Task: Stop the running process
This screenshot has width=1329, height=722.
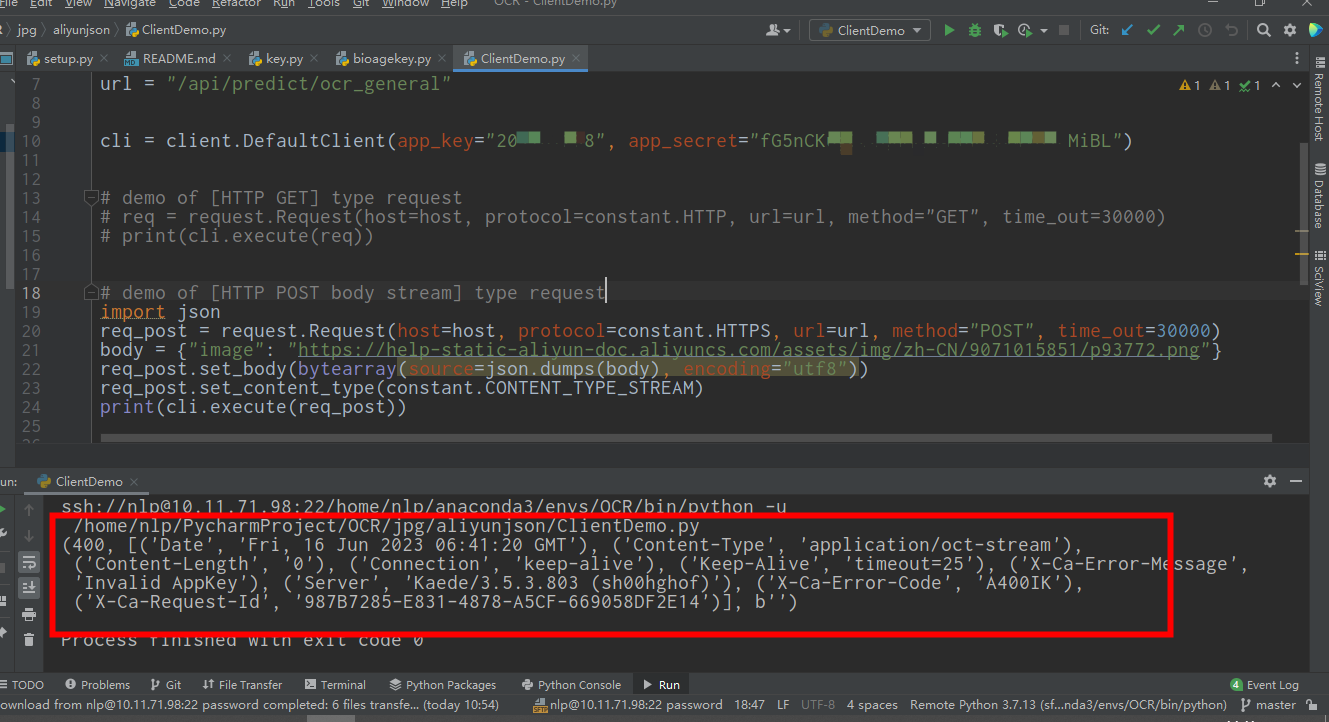Action: 1064,30
